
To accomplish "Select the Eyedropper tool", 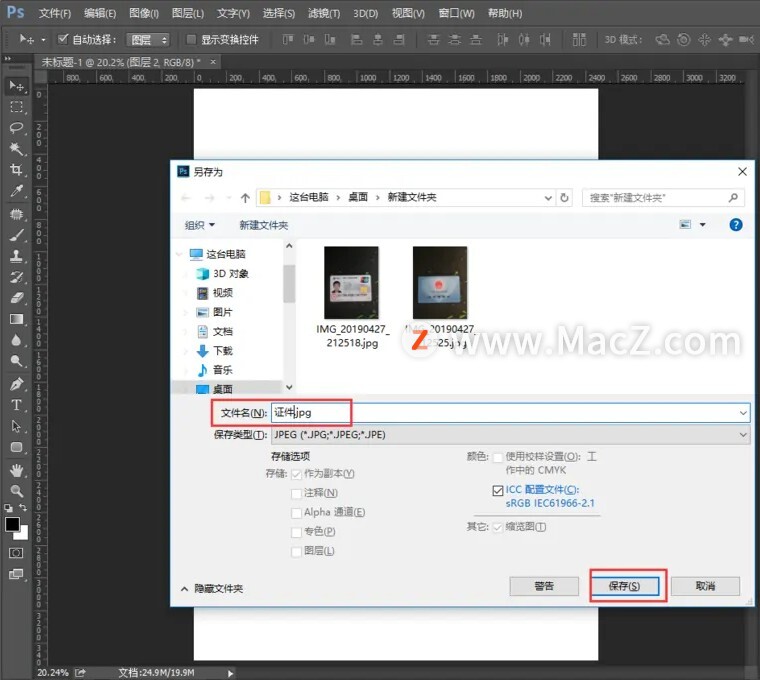I will (x=16, y=191).
